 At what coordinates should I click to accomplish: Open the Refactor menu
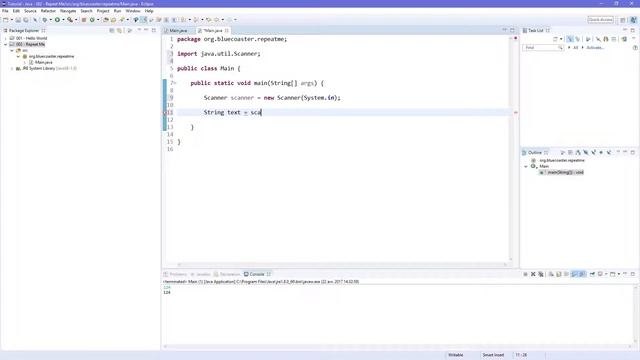pyautogui.click(x=48, y=11)
